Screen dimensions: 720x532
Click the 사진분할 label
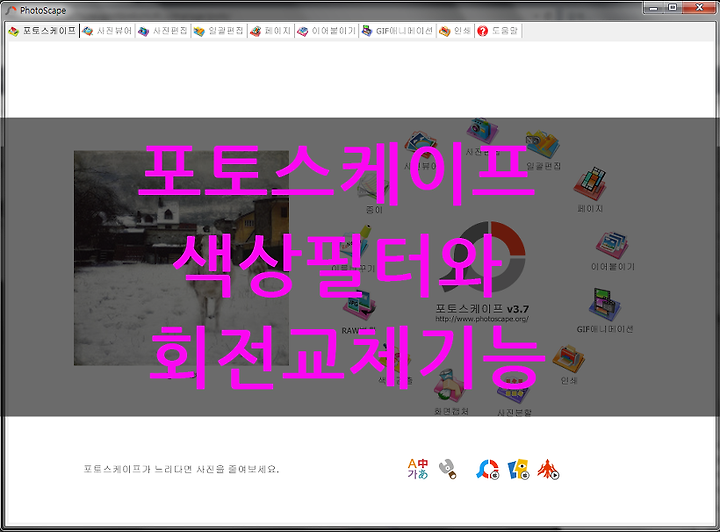514,412
